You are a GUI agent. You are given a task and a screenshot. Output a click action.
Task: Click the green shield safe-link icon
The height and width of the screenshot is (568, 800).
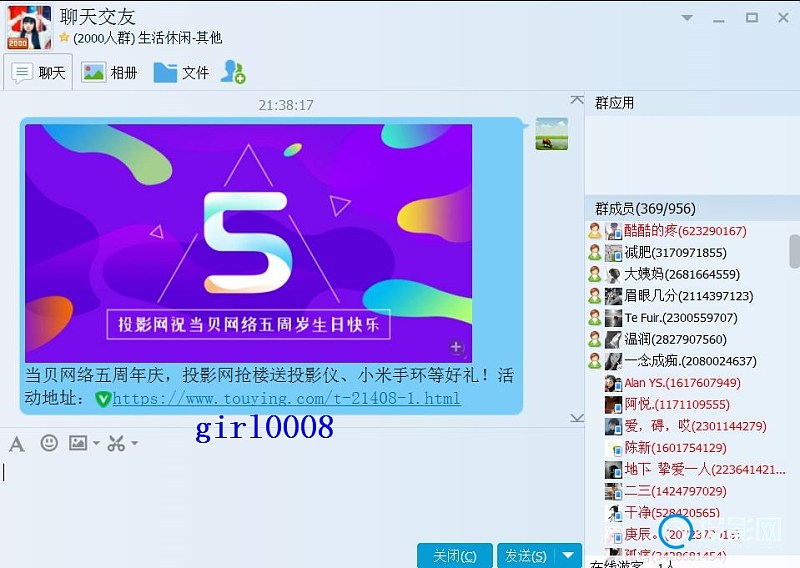(x=103, y=399)
